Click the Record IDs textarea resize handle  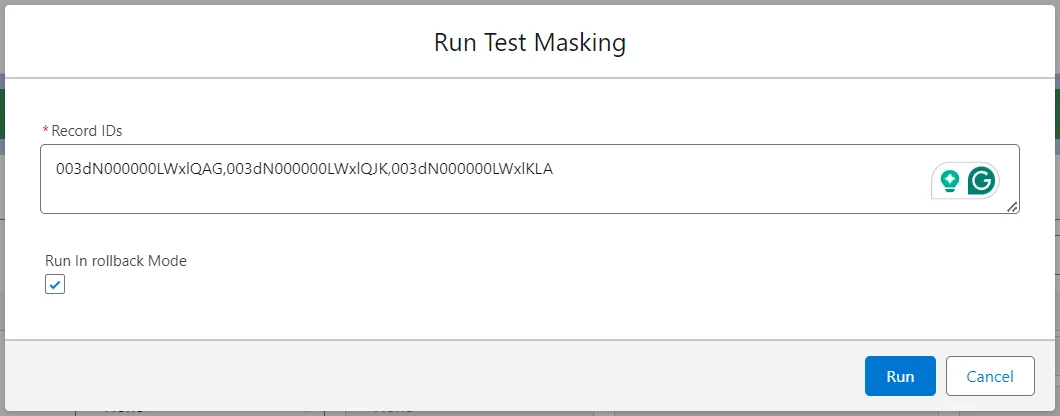(1012, 206)
